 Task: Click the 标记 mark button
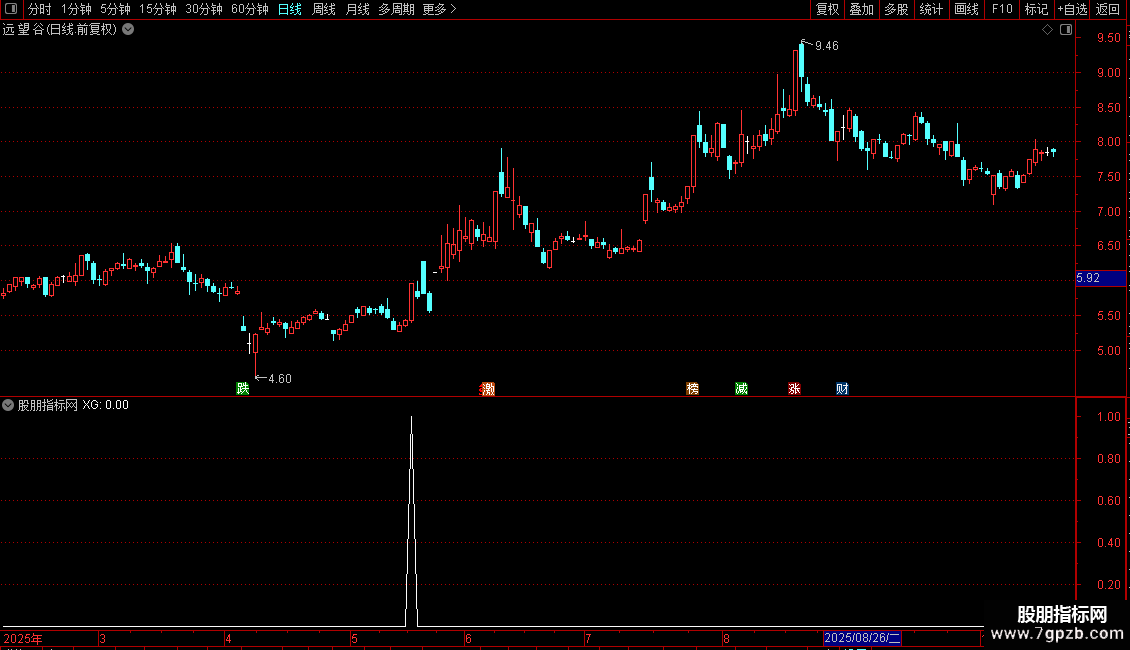(x=1036, y=9)
